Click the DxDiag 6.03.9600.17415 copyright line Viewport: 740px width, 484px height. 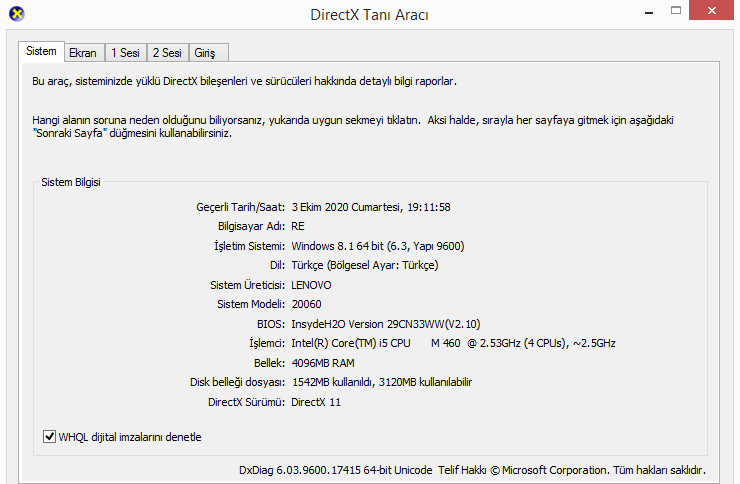472,470
